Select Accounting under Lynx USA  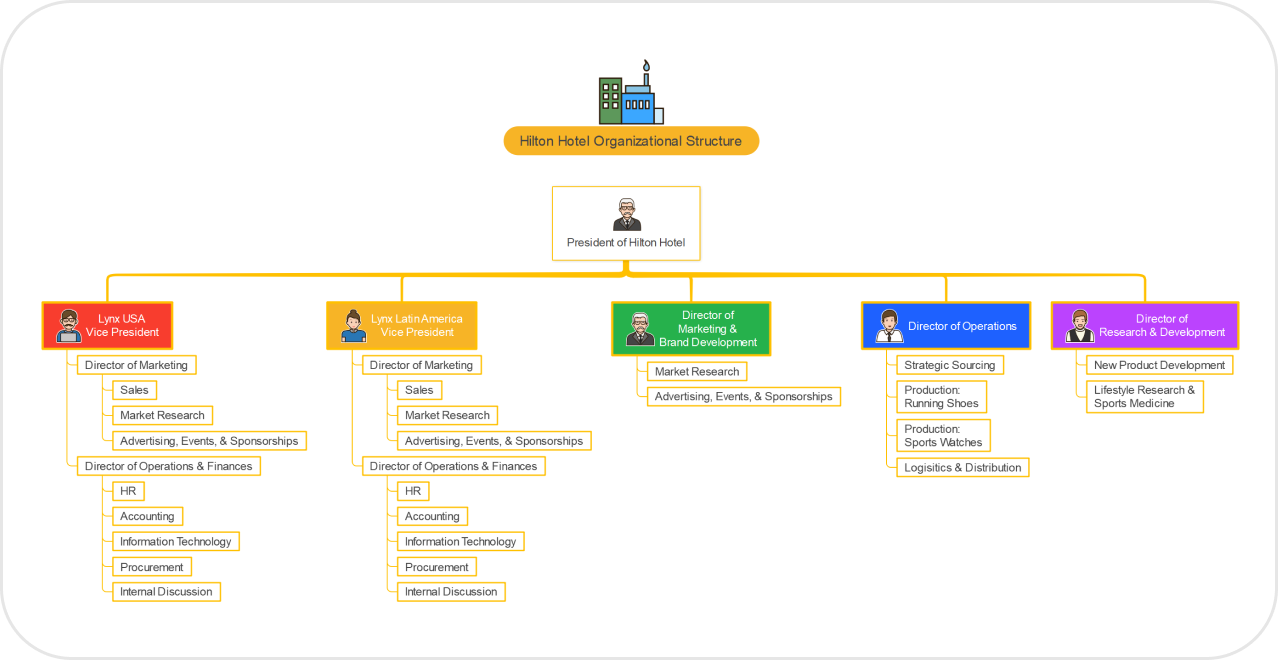coord(147,517)
